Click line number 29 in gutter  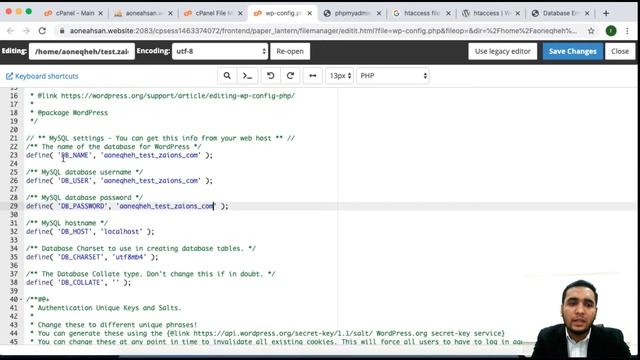pos(14,206)
